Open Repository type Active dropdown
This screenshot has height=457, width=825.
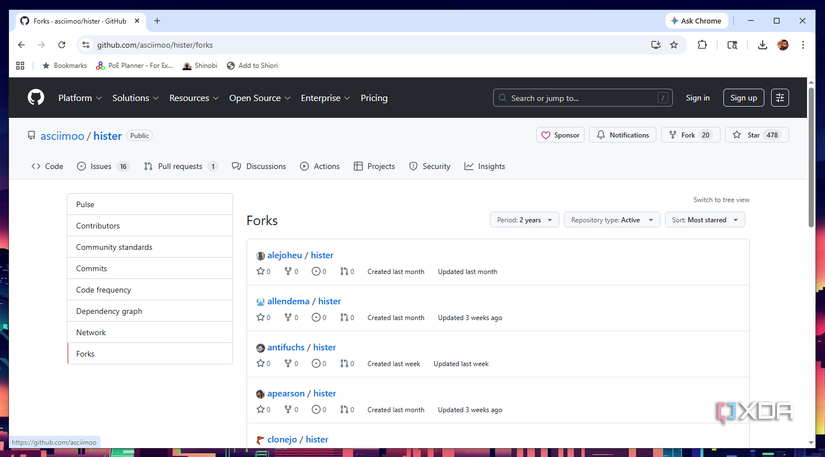612,220
